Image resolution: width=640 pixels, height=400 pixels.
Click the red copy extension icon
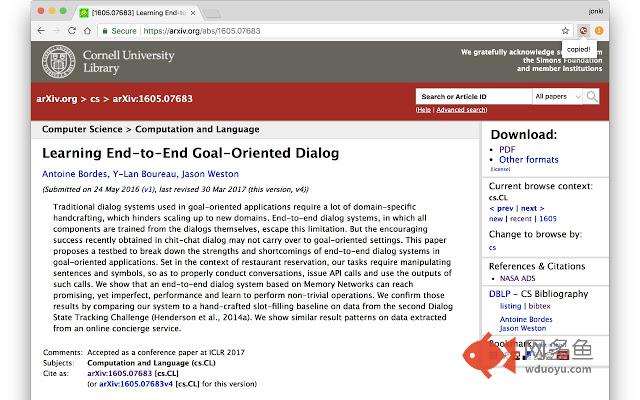tap(584, 31)
